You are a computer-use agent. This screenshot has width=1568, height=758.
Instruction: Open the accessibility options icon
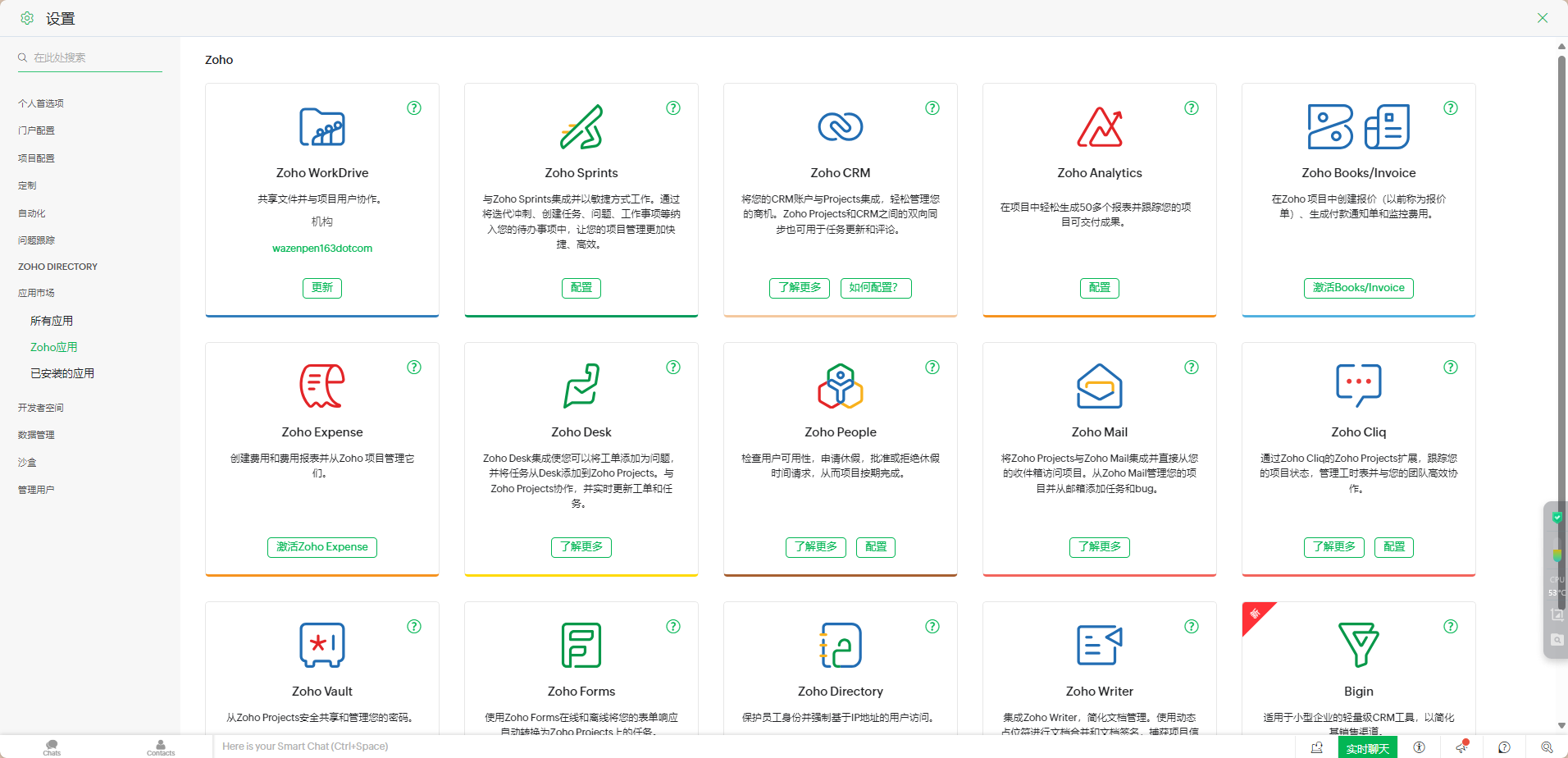[1419, 747]
